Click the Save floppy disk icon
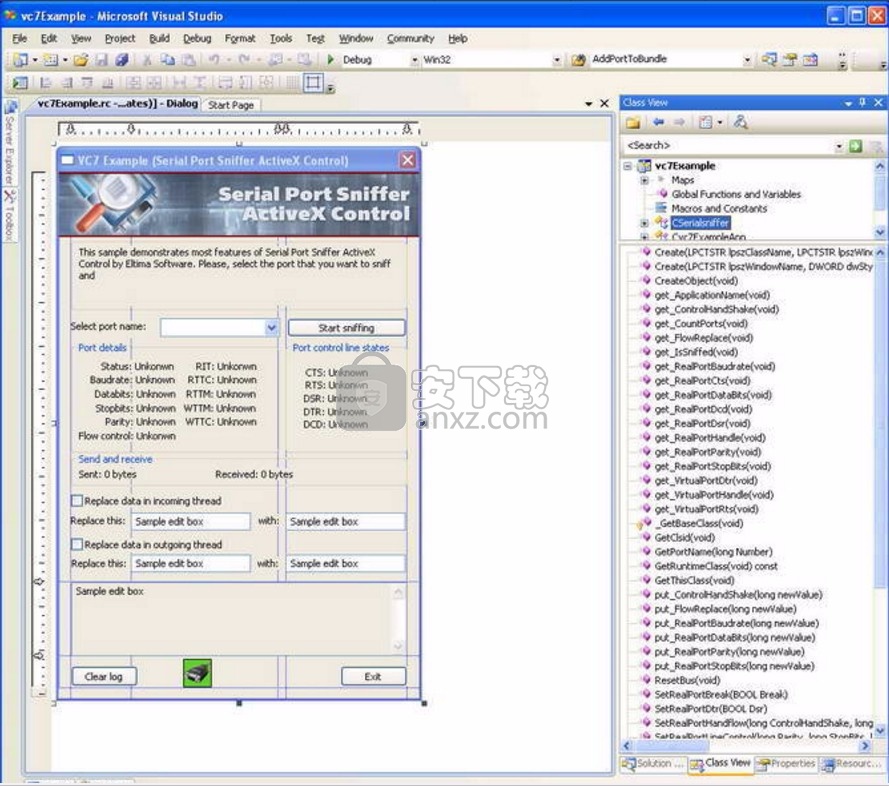The width and height of the screenshot is (889, 786). click(101, 60)
